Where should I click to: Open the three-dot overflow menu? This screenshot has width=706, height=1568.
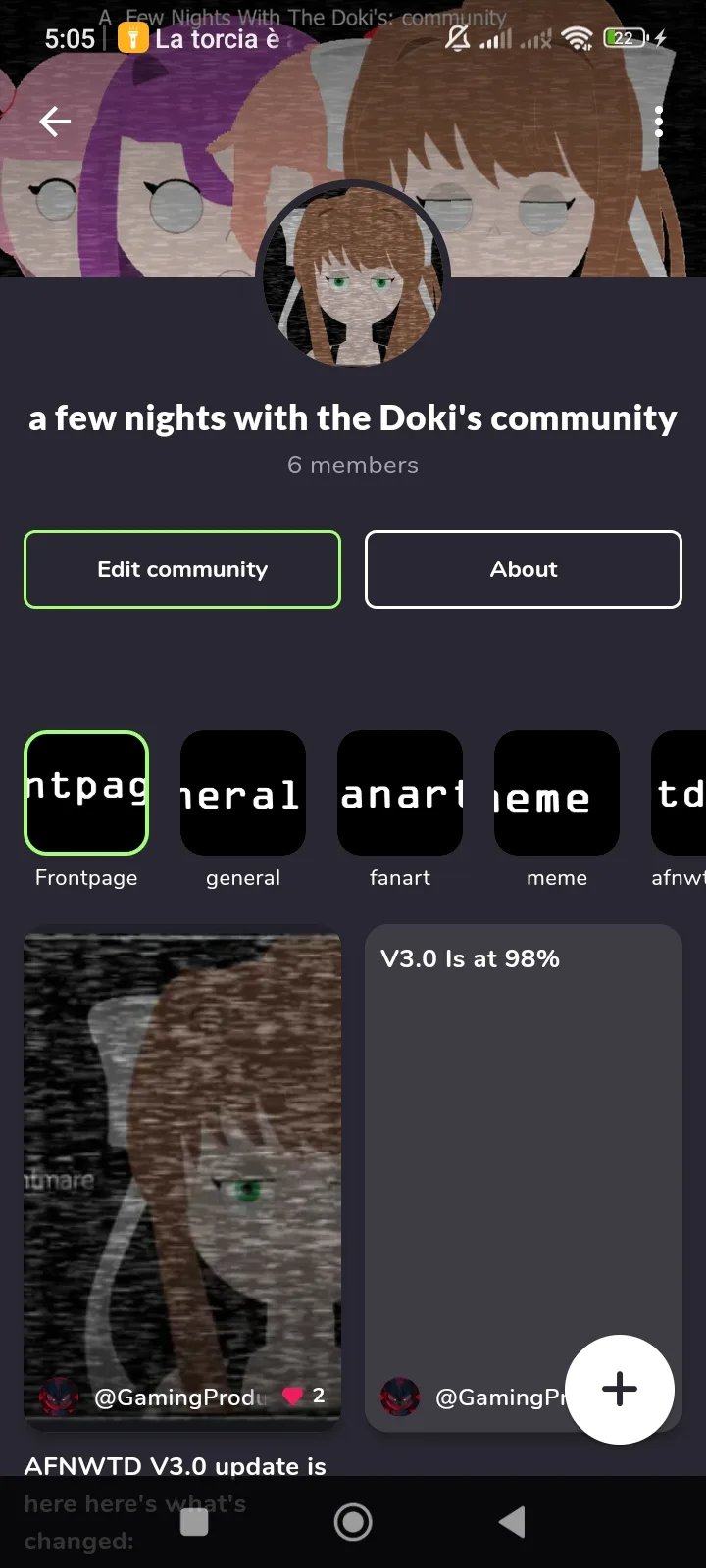pyautogui.click(x=659, y=122)
